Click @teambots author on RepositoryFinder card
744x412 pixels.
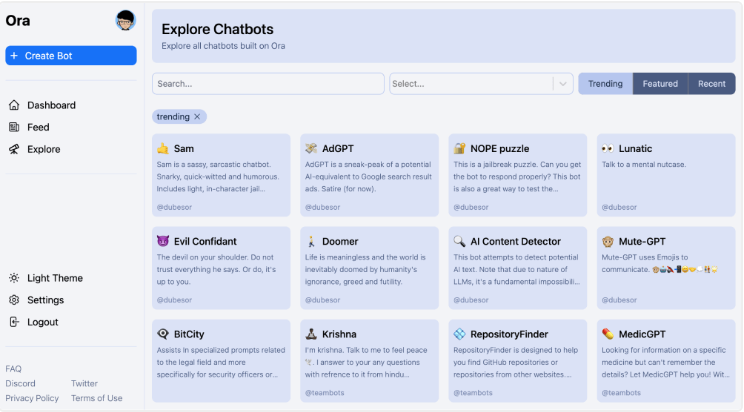point(473,393)
